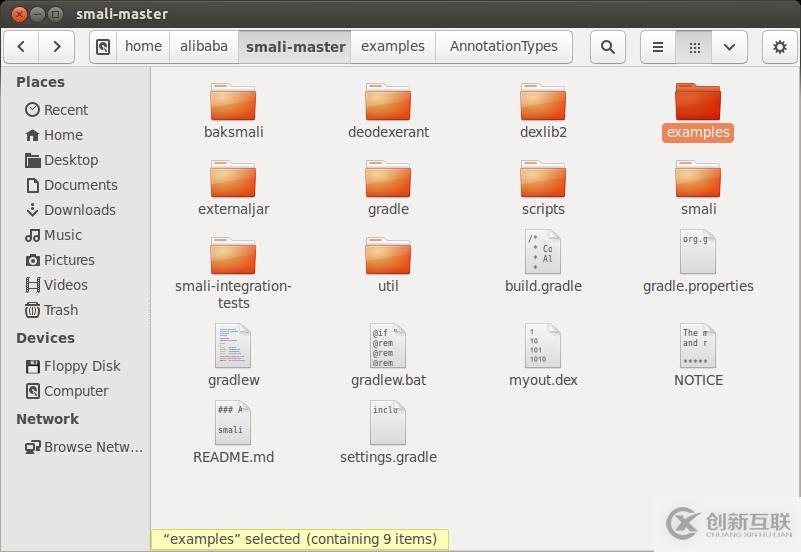Select the smali-integration-tests folder icon

click(x=233, y=256)
